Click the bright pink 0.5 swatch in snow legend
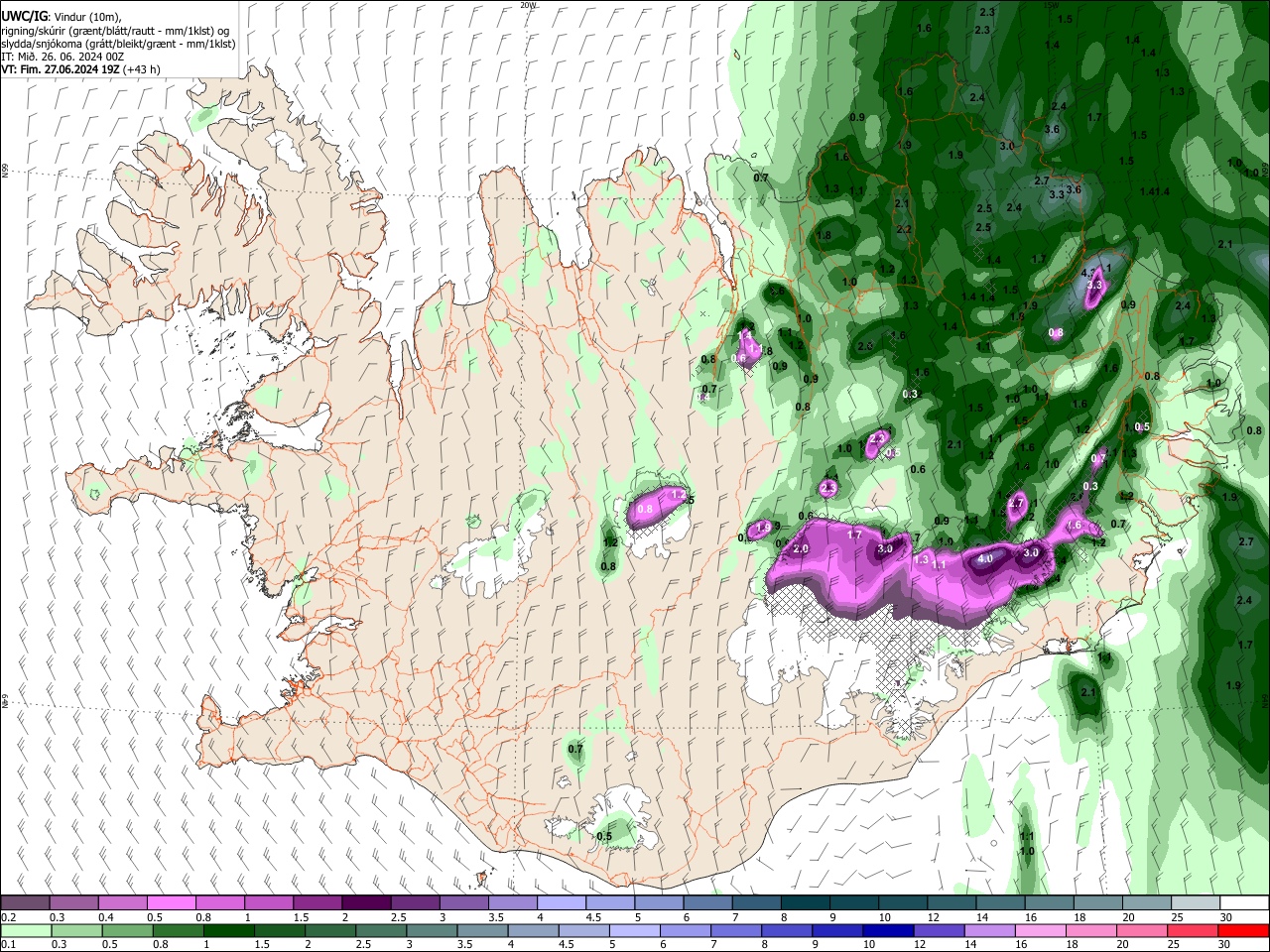This screenshot has height=952, width=1270. (x=171, y=903)
